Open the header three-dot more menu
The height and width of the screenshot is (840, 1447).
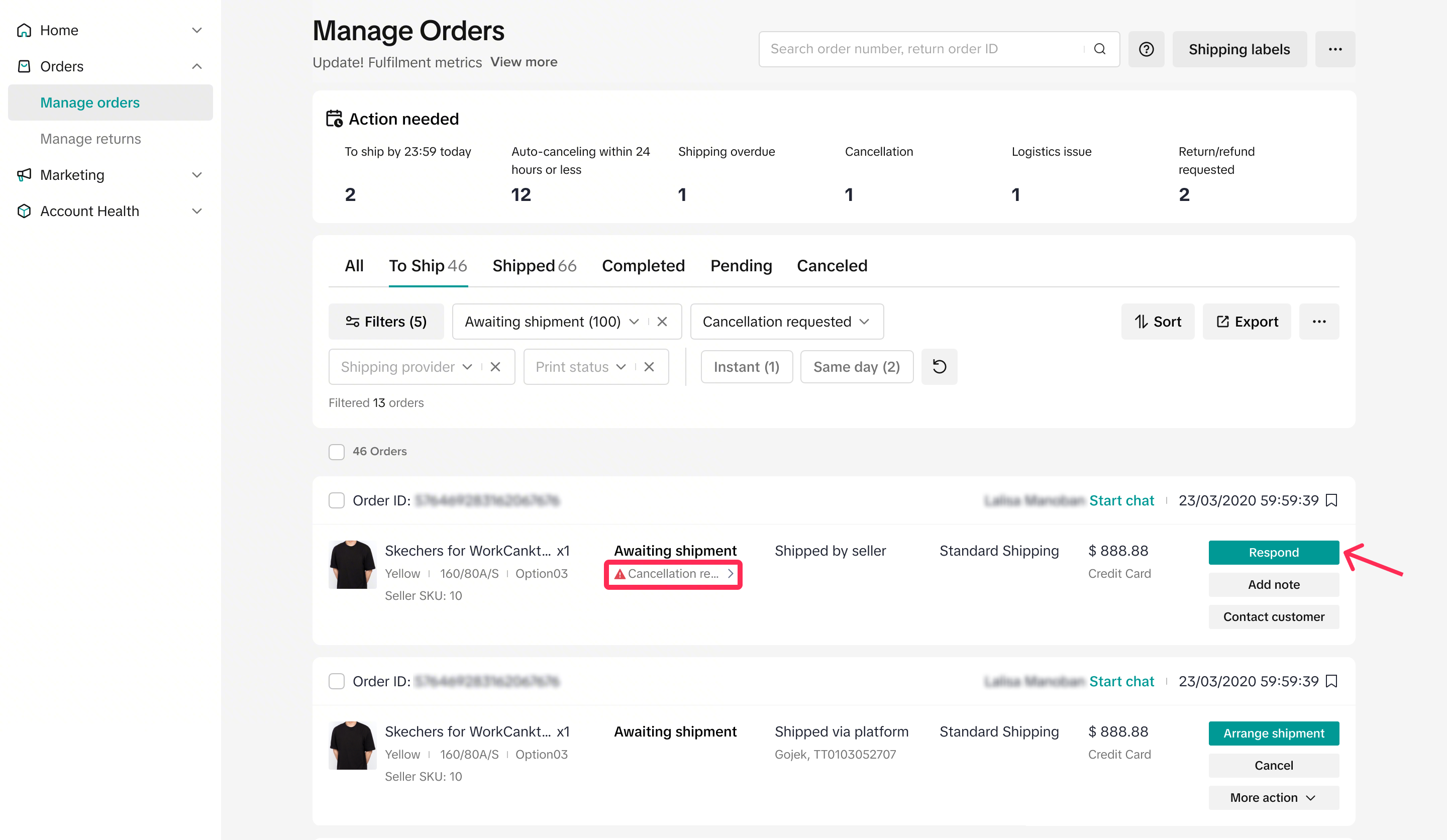tap(1334, 49)
